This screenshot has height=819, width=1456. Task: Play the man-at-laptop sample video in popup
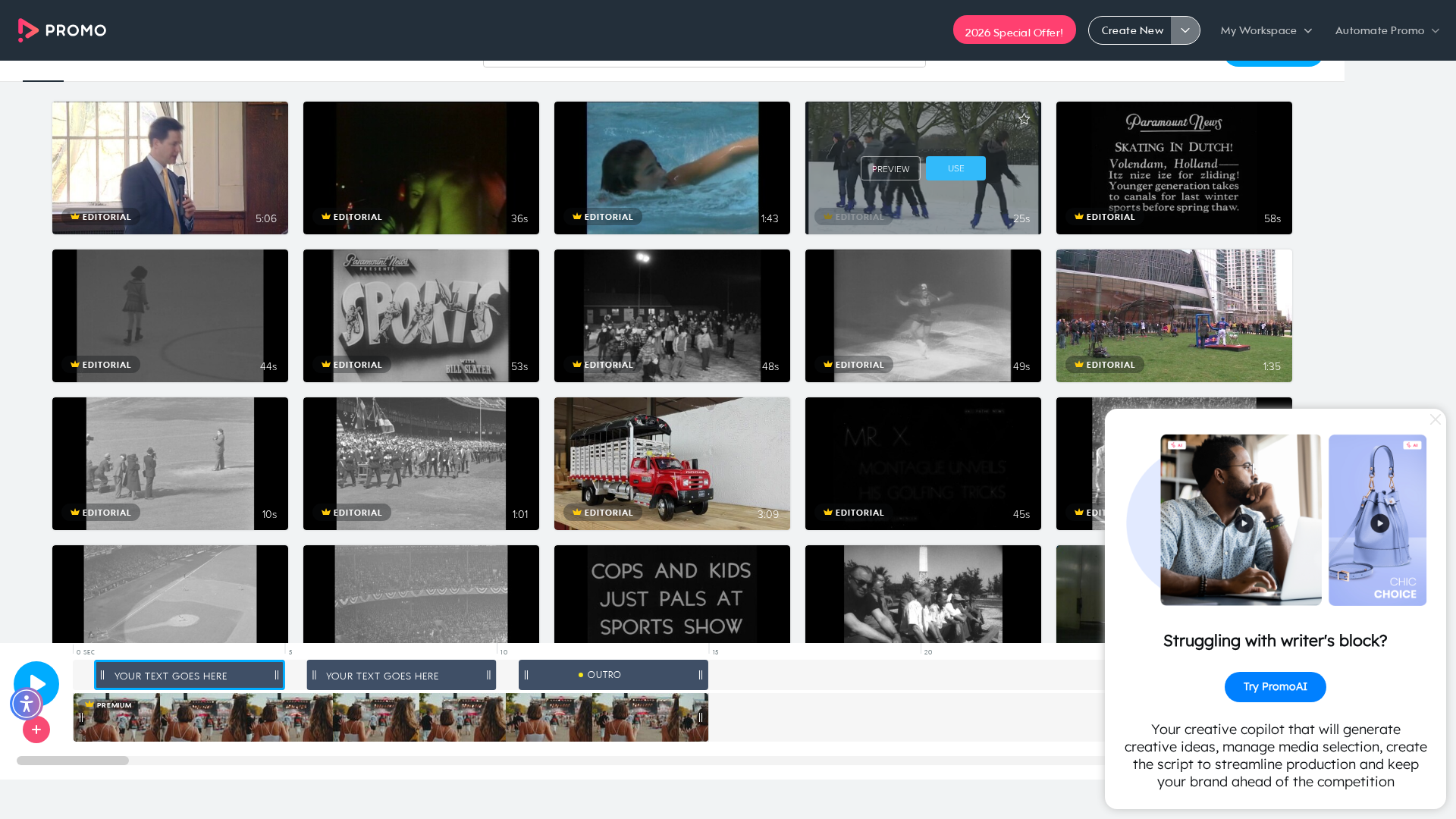1244,523
